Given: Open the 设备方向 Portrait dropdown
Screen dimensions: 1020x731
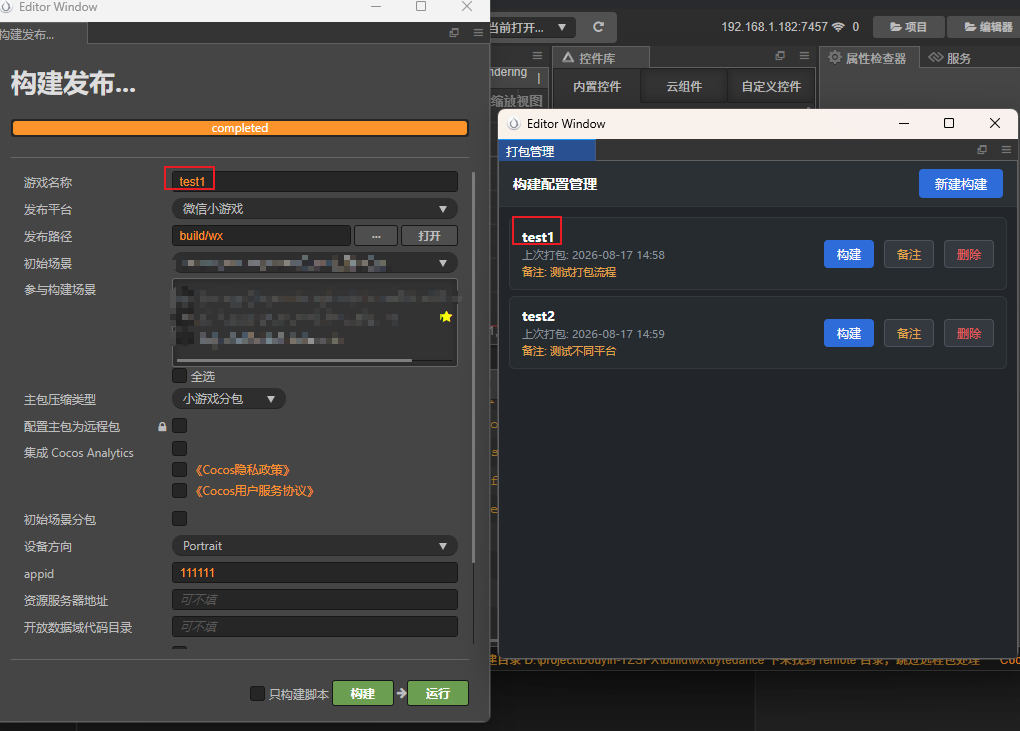Looking at the screenshot, I should pos(315,546).
